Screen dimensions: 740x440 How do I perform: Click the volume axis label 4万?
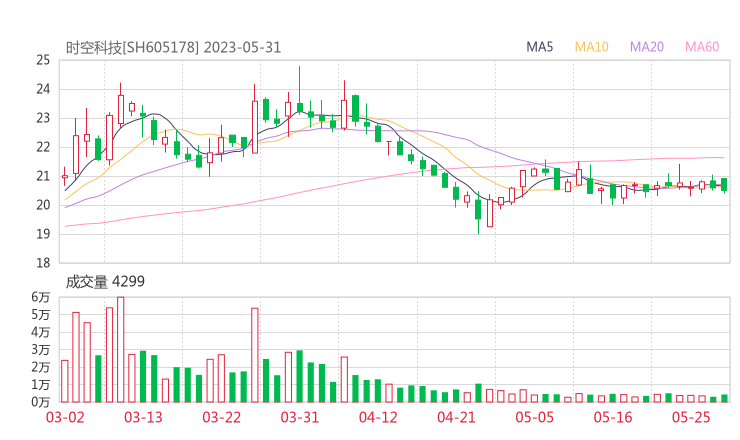coord(41,332)
